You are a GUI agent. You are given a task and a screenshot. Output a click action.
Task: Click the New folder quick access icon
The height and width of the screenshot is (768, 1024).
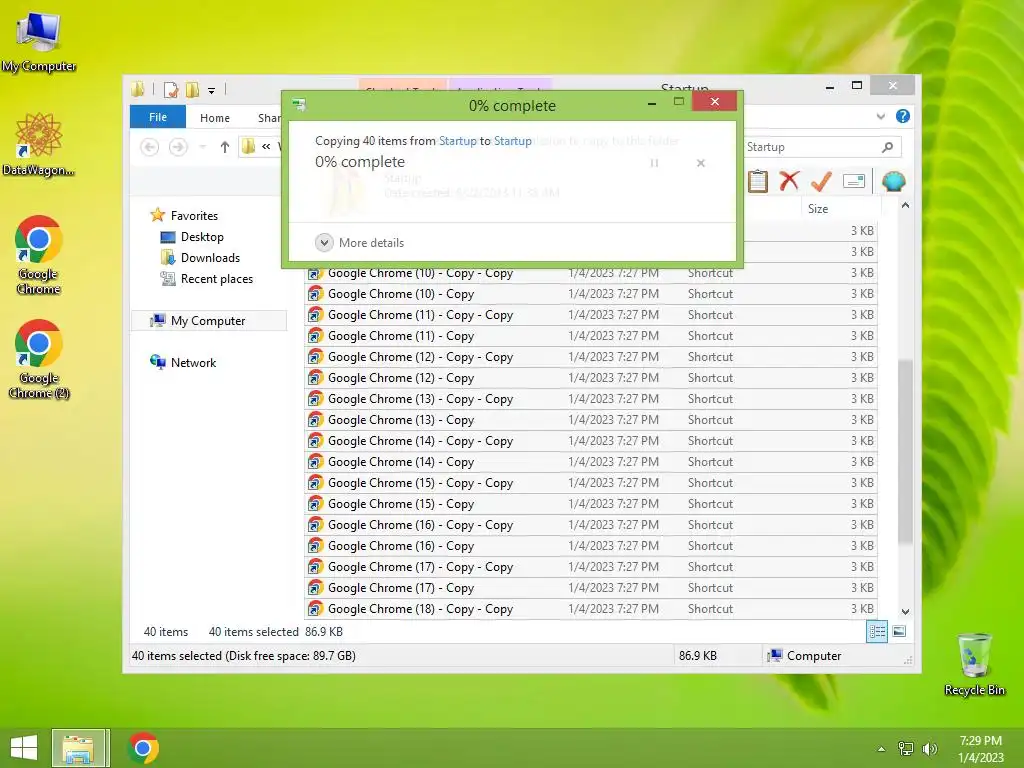193,89
